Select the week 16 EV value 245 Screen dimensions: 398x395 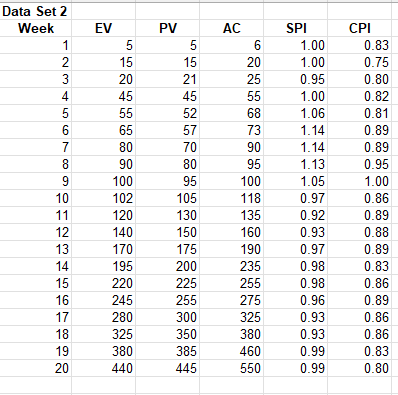tap(103, 300)
